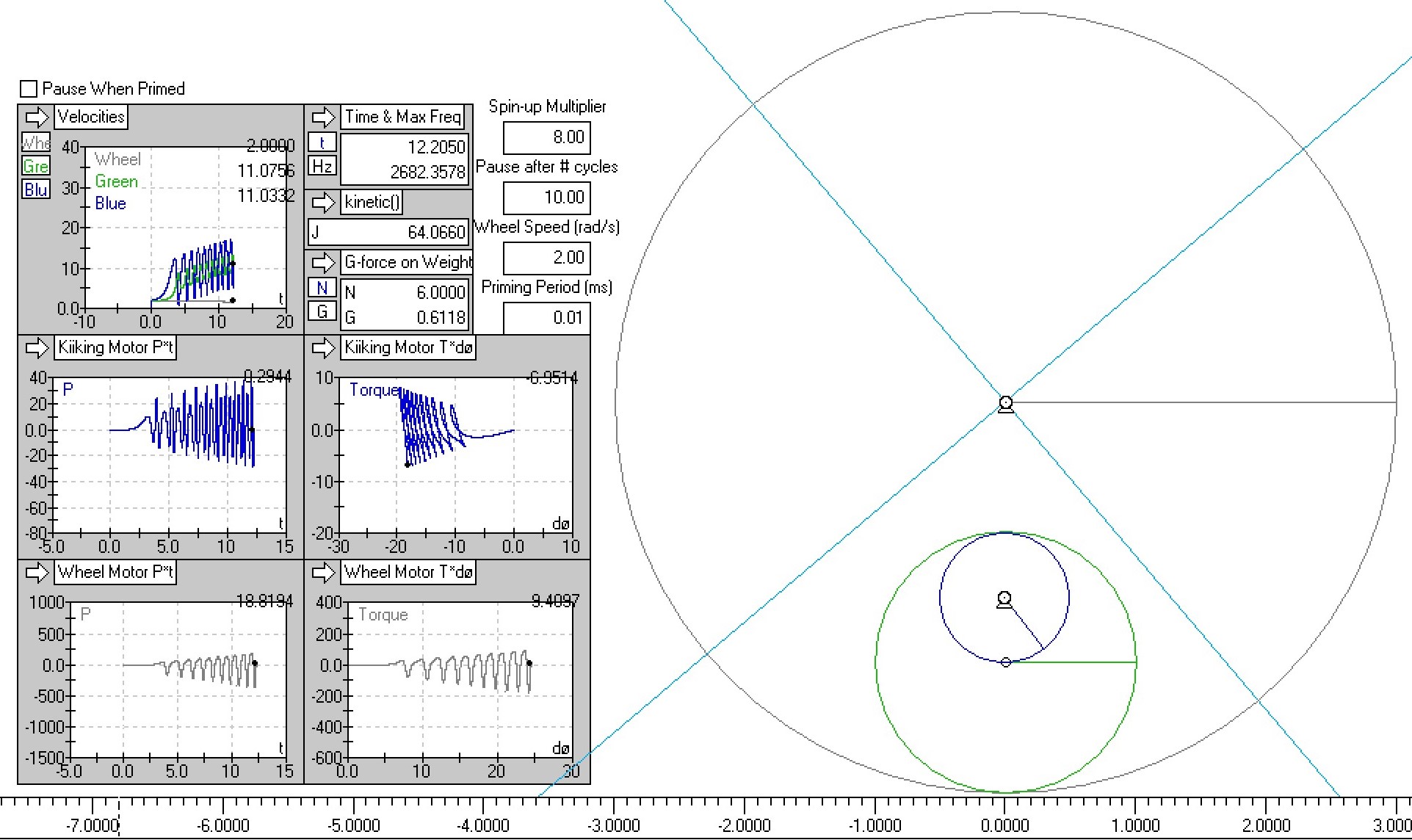1412x840 pixels.
Task: Click the kinetic() meter title
Action: pos(372,202)
